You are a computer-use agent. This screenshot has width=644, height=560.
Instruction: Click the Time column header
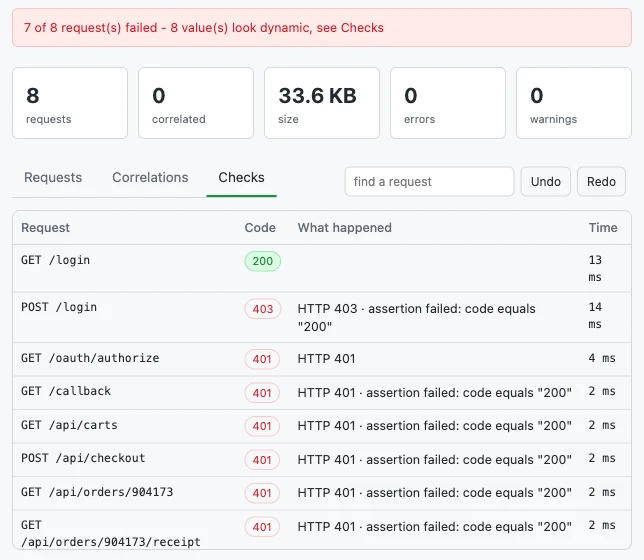603,228
